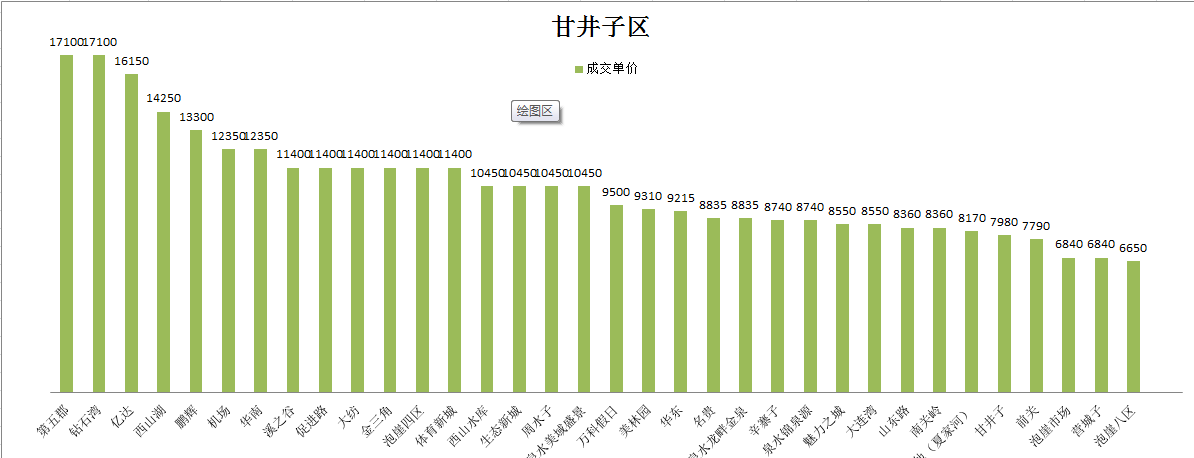Click the data label 9215 above 华东
Image resolution: width=1194 pixels, height=458 pixels.
tap(680, 198)
